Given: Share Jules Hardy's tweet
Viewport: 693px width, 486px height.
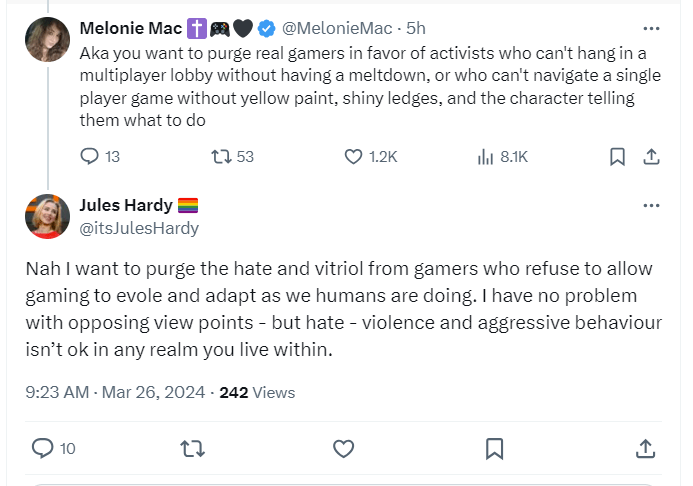Looking at the screenshot, I should [x=645, y=448].
